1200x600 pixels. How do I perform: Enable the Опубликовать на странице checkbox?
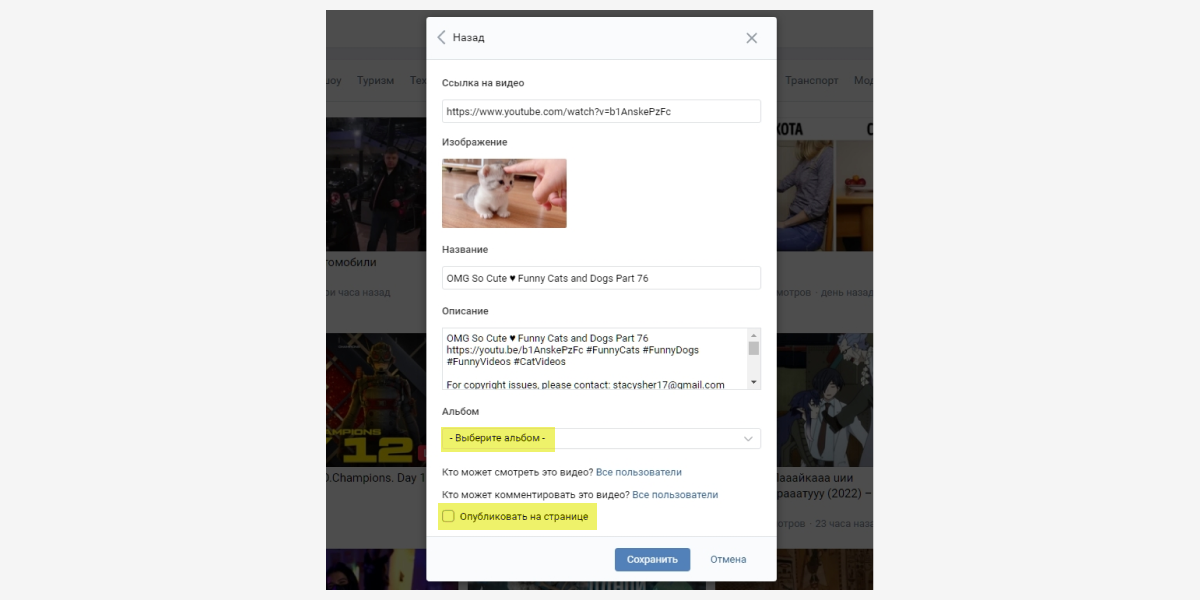(449, 516)
